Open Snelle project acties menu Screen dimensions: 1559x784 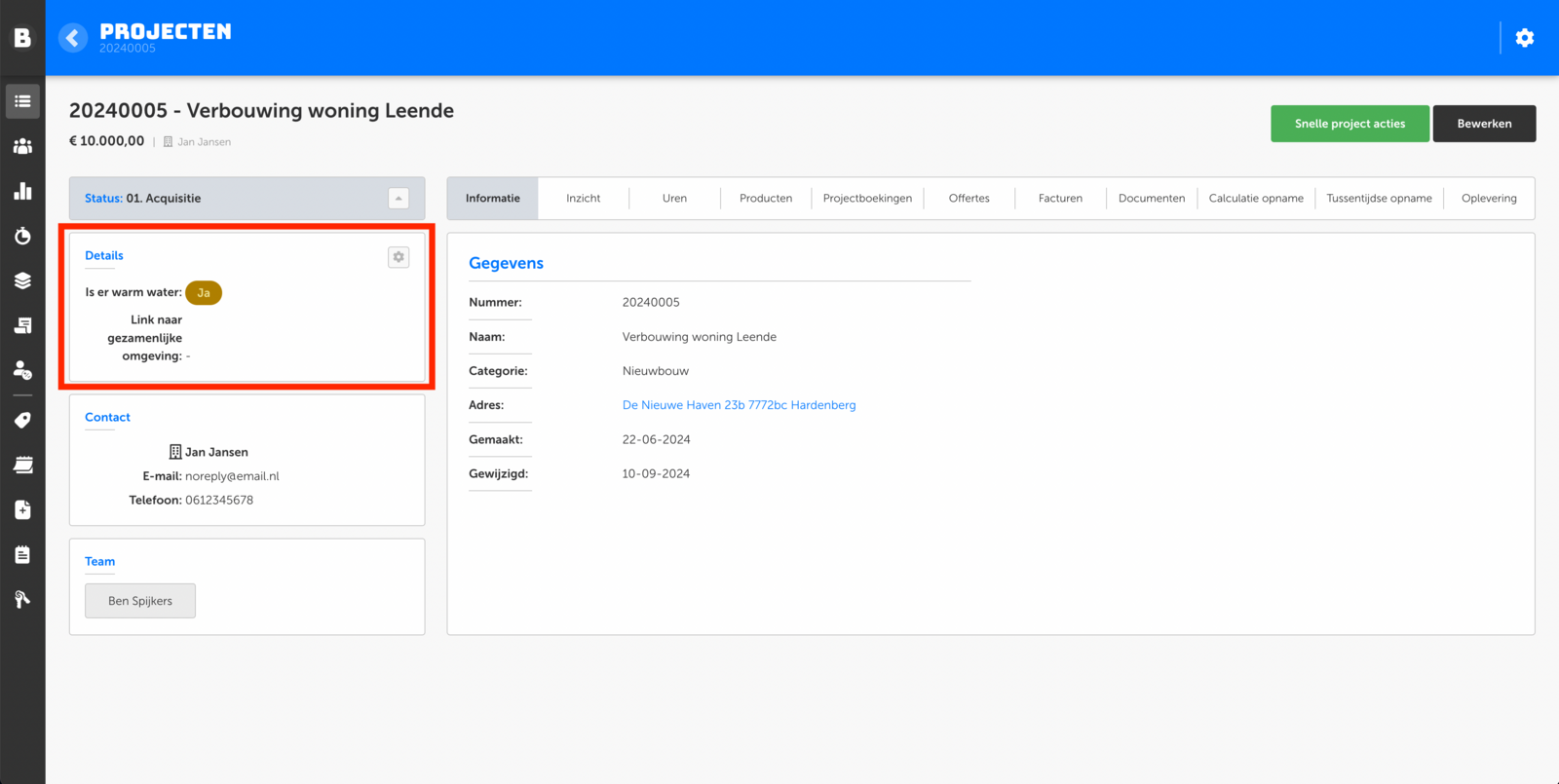click(1350, 124)
